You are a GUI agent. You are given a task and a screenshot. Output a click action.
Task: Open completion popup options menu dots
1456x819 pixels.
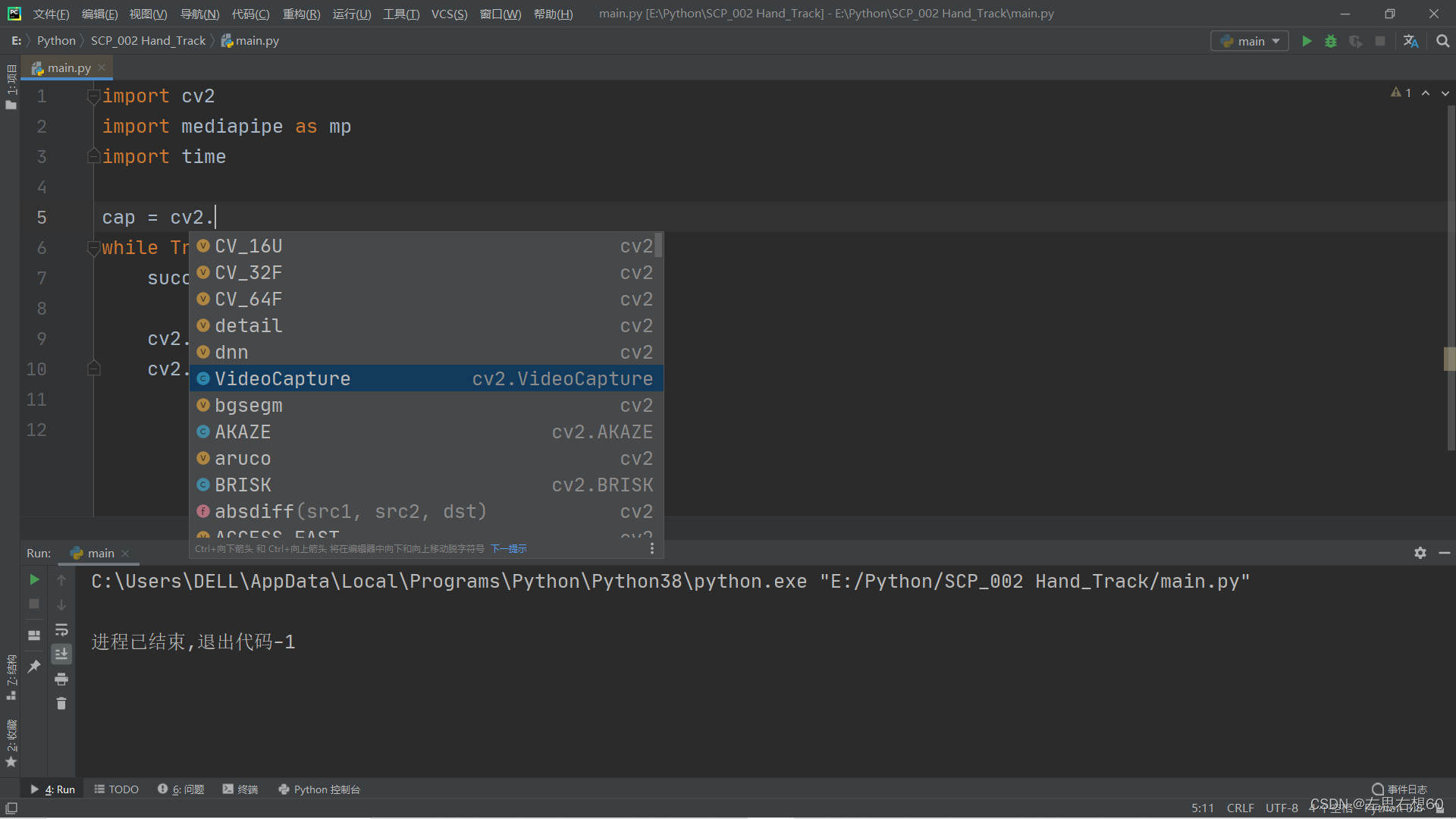click(x=651, y=548)
